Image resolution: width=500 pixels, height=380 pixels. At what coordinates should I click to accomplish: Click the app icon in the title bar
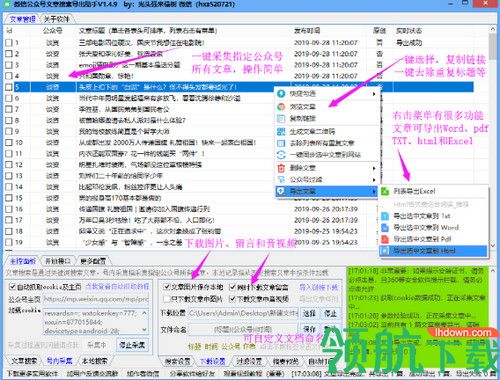(6, 4)
